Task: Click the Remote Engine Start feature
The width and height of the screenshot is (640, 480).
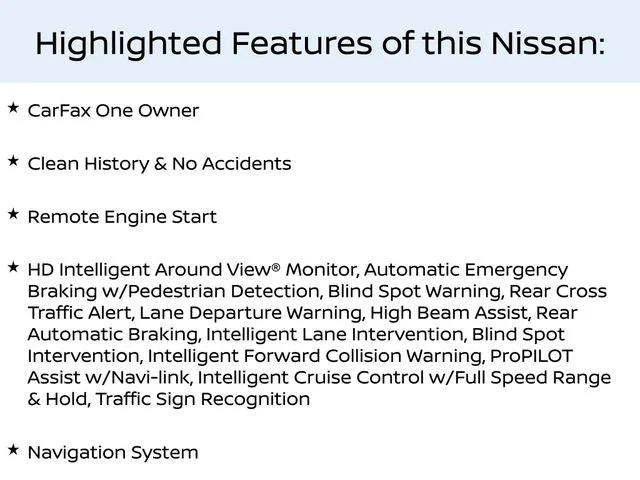Action: (122, 217)
